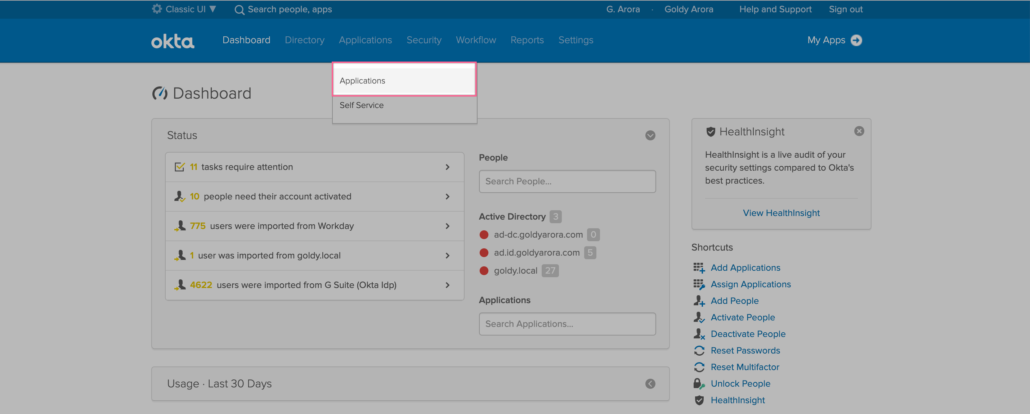Click the user icon in Workday row
This screenshot has height=414, width=1030.
tap(180, 225)
